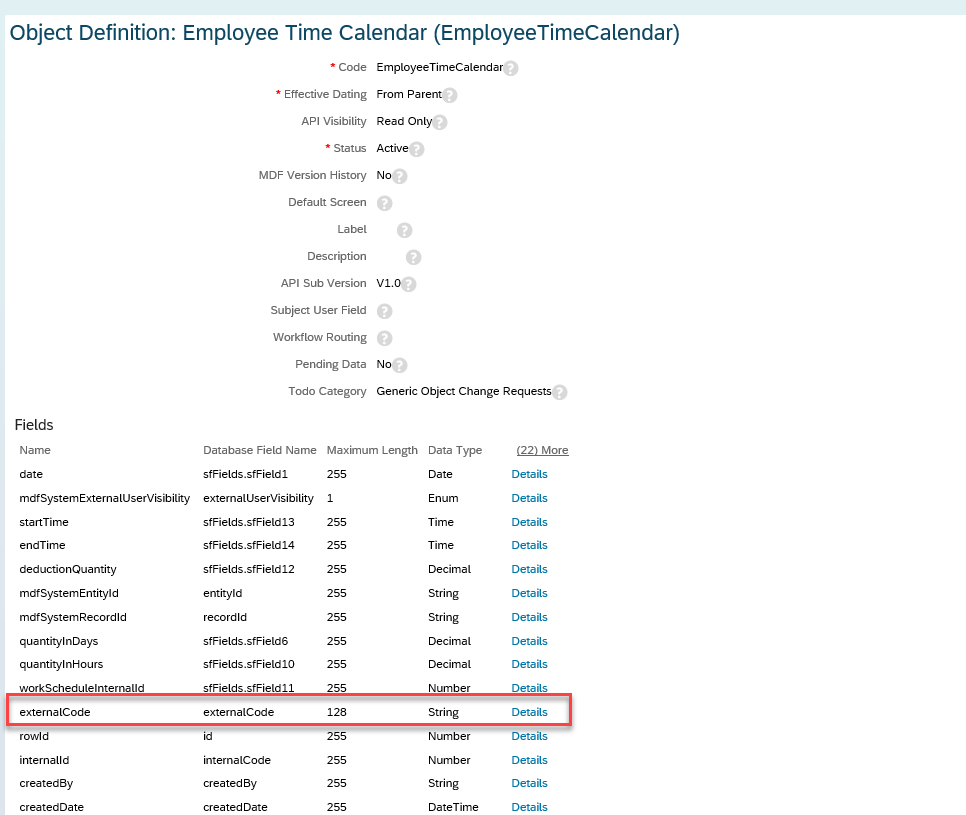Open Details for quantityInHours

(529, 664)
